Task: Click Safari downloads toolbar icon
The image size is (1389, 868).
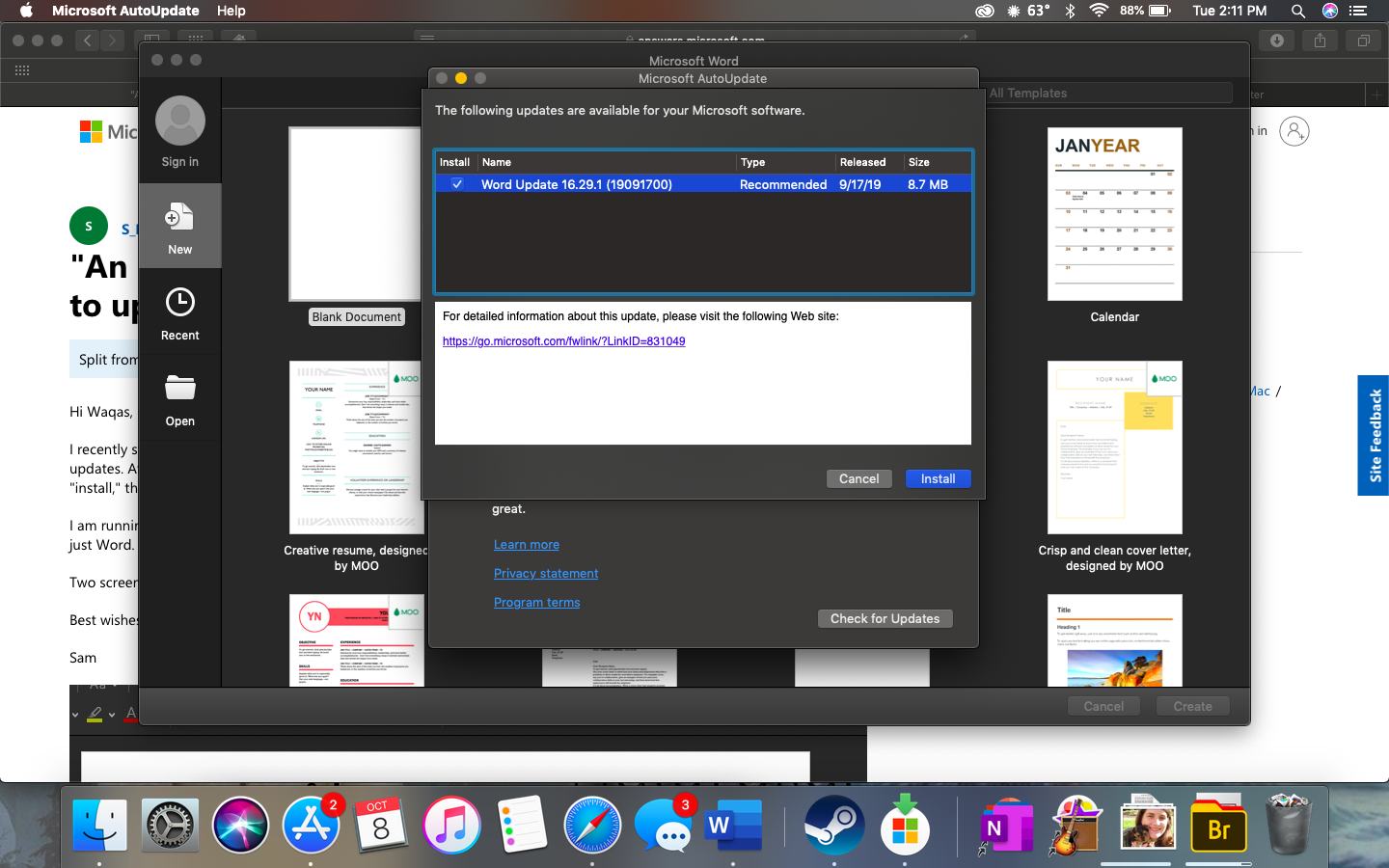Action: pos(1277,41)
